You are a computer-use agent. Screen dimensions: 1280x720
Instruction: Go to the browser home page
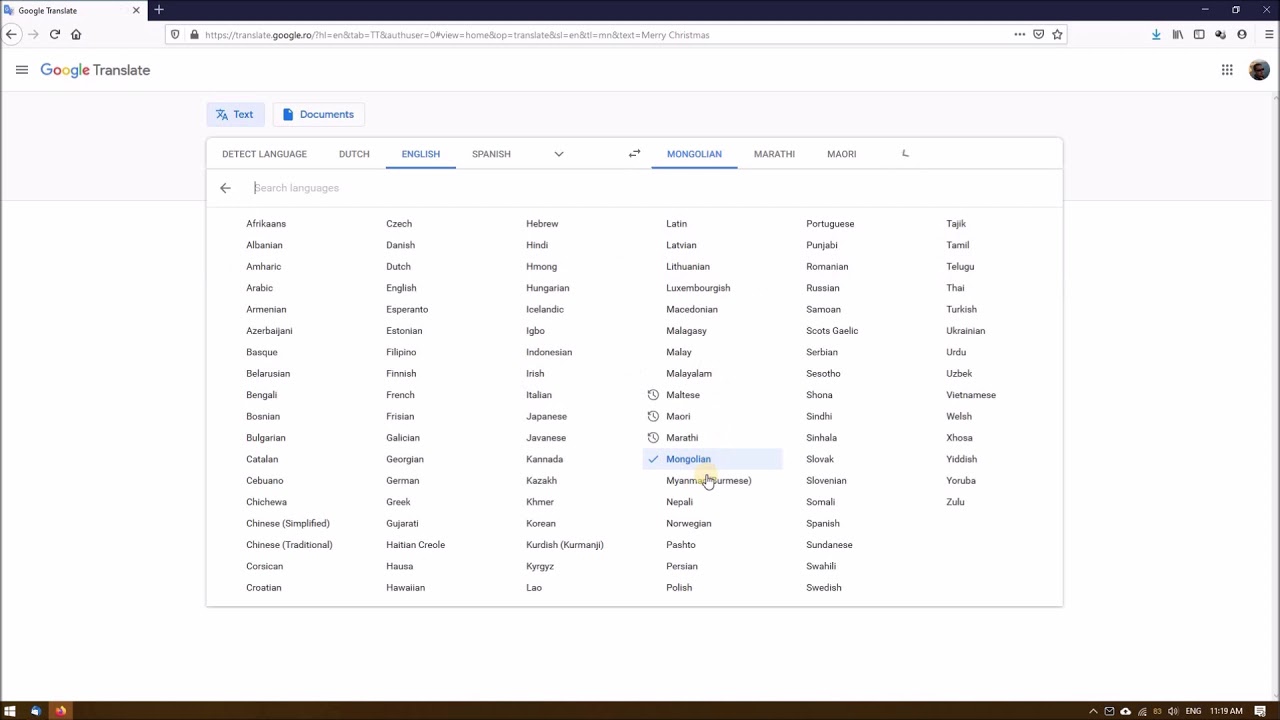click(76, 34)
